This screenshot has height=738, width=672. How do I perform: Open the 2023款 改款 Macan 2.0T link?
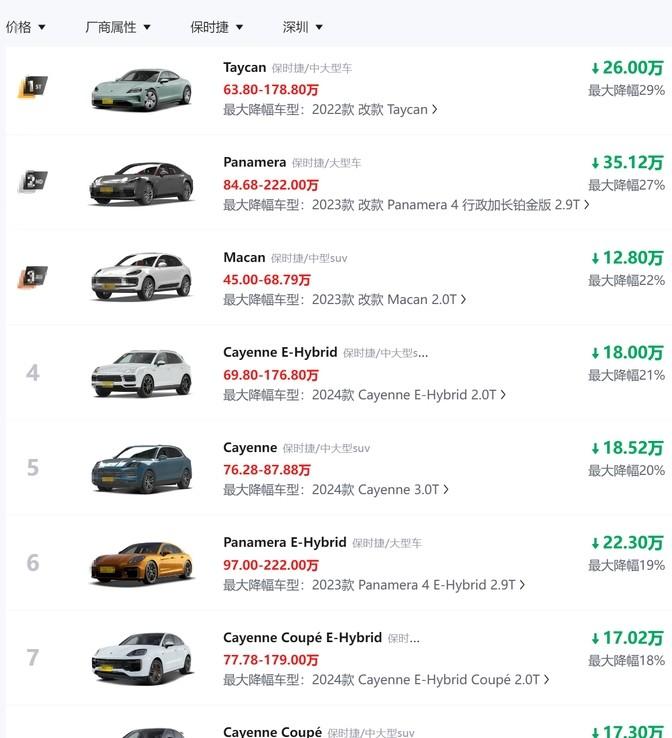click(389, 299)
